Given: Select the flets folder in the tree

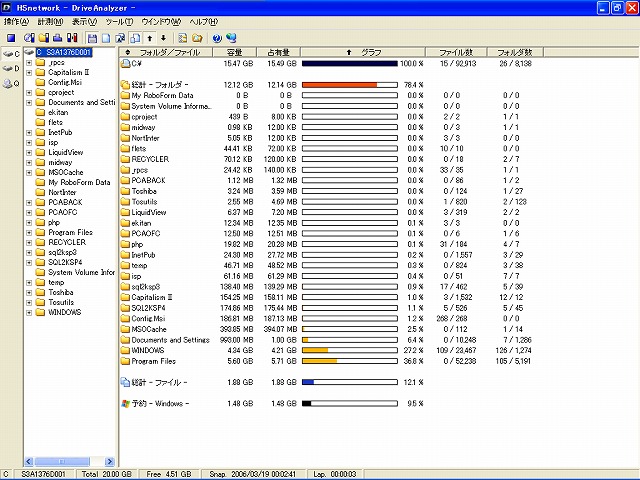Looking at the screenshot, I should point(56,122).
